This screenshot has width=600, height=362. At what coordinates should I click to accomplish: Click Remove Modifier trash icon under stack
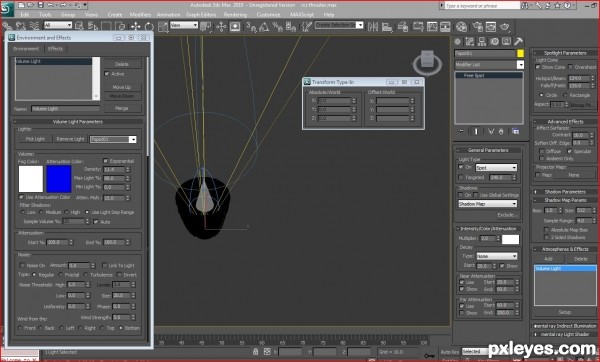tap(501, 131)
